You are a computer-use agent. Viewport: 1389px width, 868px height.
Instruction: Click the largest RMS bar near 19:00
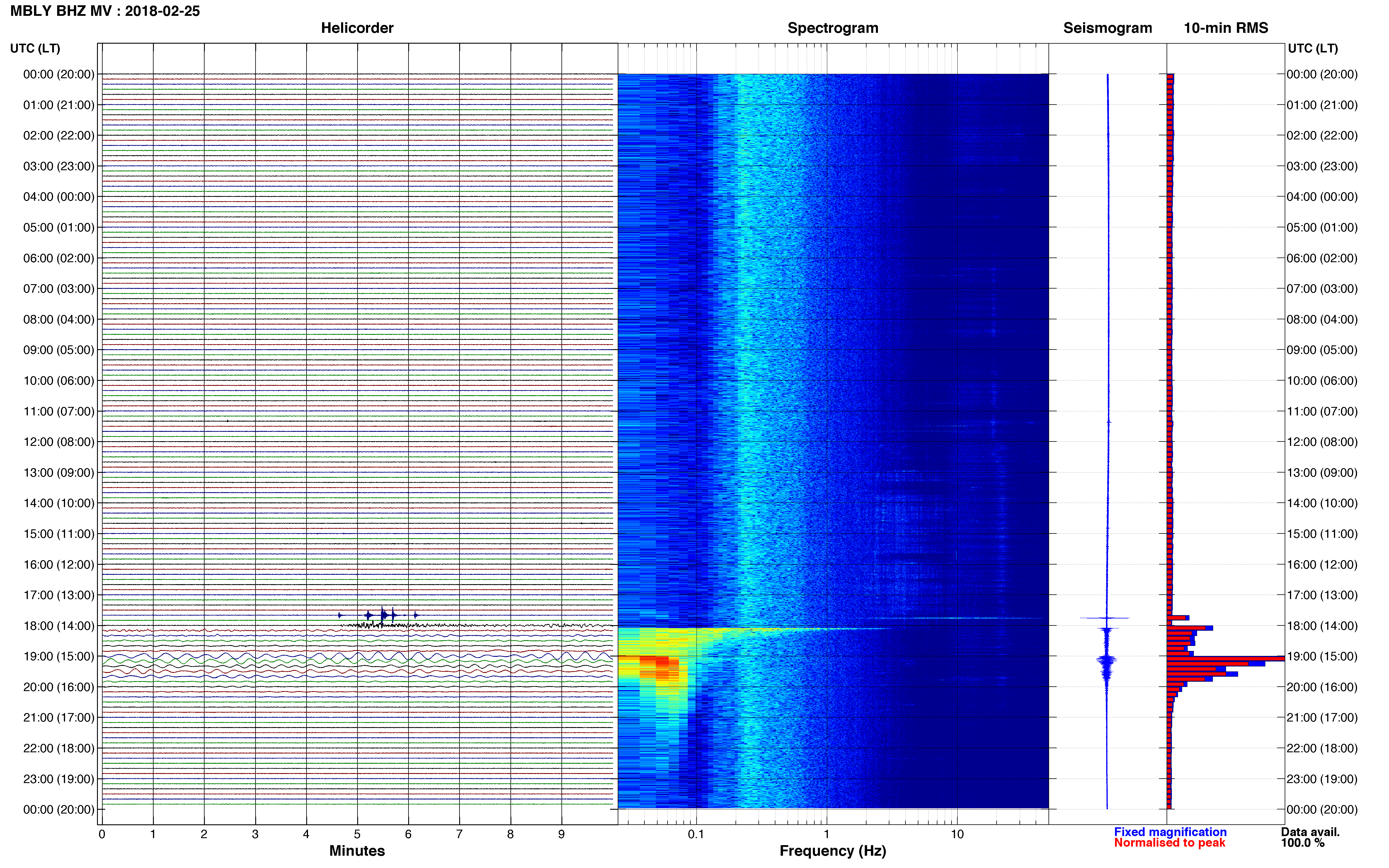pyautogui.click(x=1225, y=659)
